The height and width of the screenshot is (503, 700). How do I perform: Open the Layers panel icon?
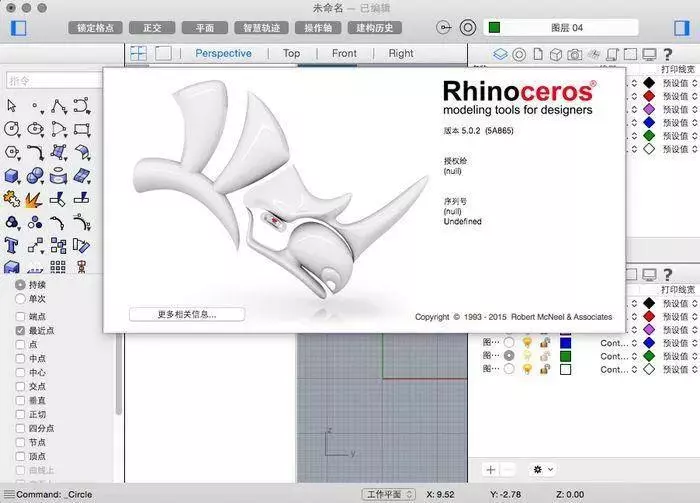(x=501, y=53)
